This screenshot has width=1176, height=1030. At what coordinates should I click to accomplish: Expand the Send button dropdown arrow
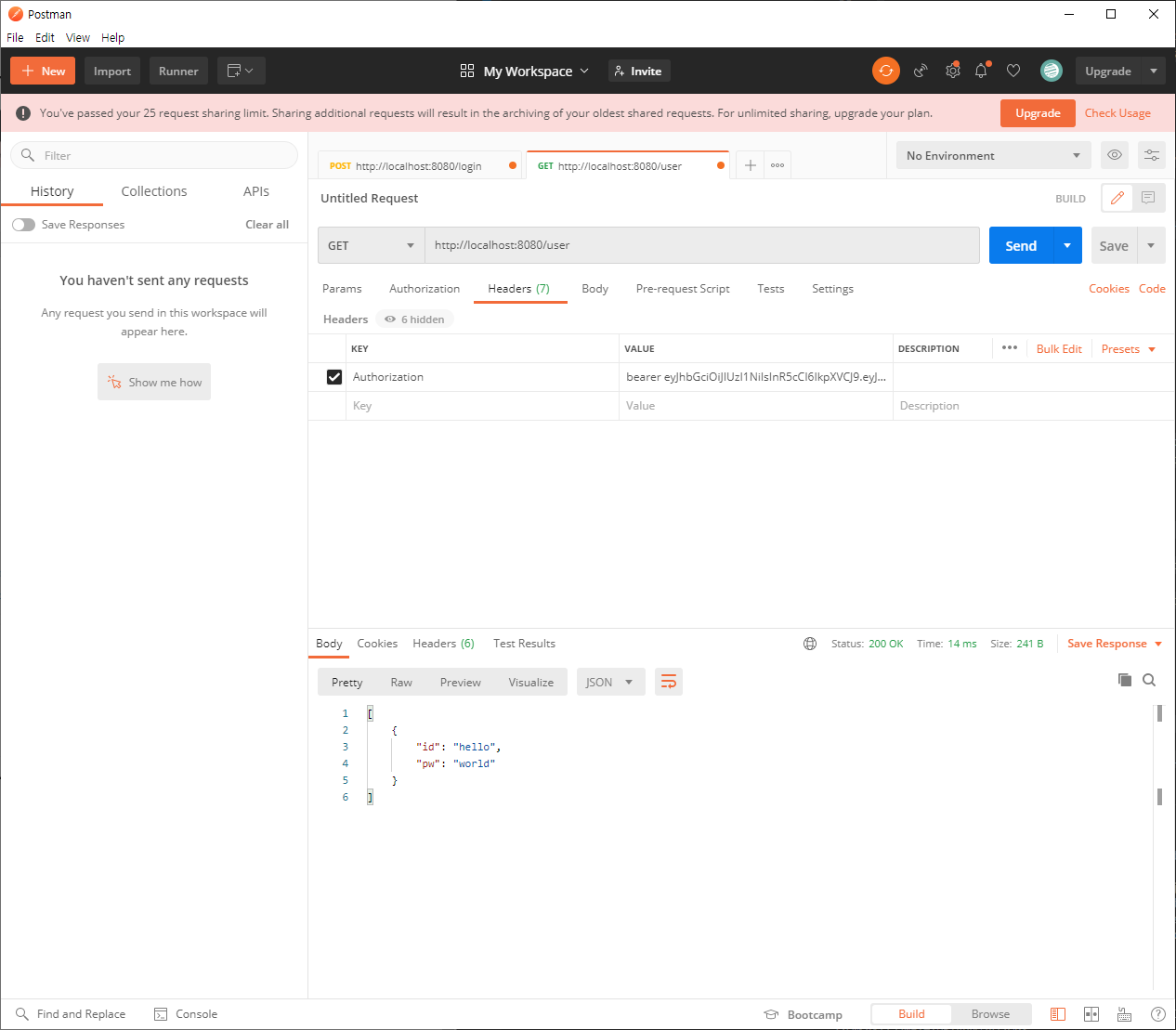tap(1067, 245)
